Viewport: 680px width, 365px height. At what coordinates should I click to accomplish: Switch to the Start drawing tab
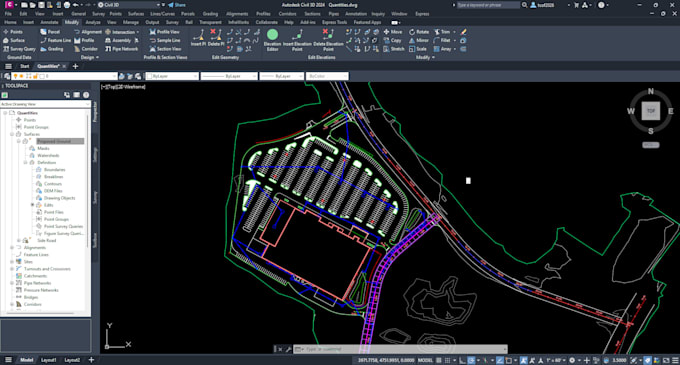point(25,66)
